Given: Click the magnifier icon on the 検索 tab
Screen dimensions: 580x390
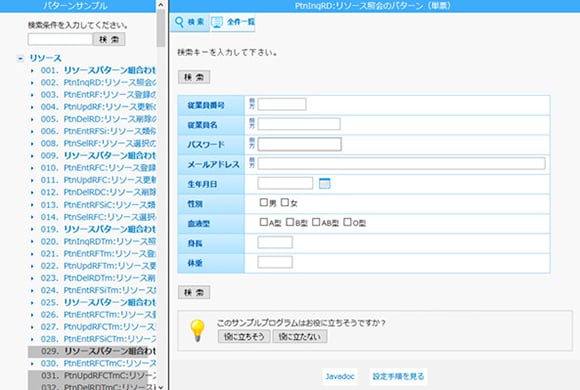Looking at the screenshot, I should 179,22.
